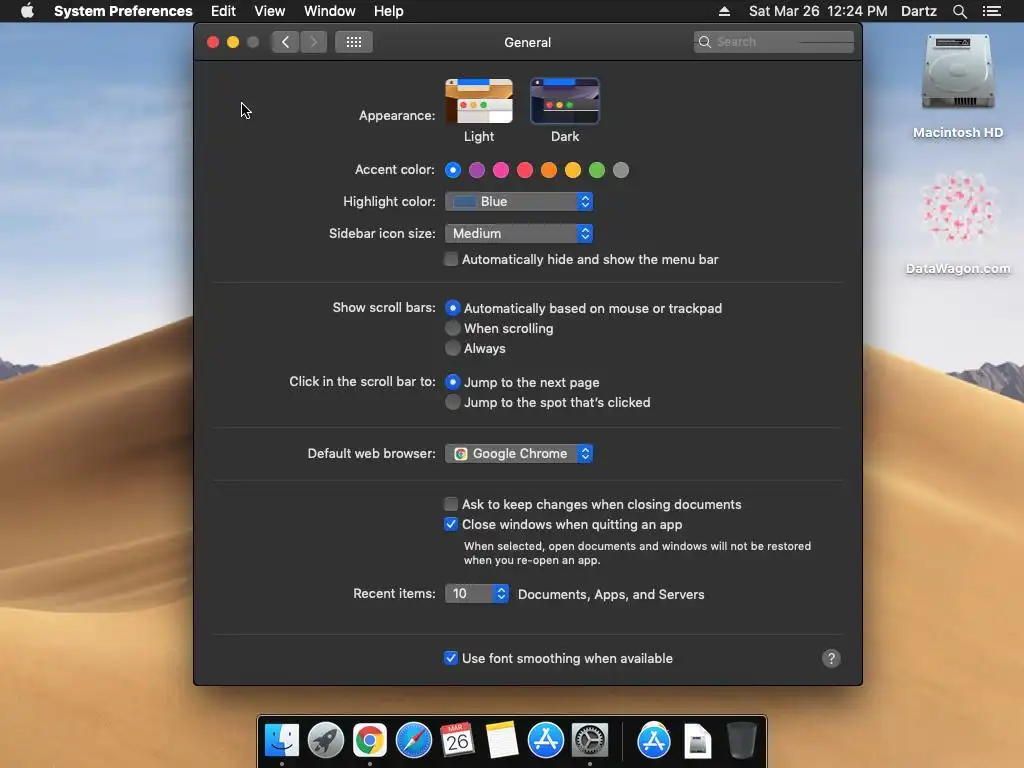Uncheck Close windows when quitting an app
This screenshot has width=1024, height=768.
pos(451,524)
